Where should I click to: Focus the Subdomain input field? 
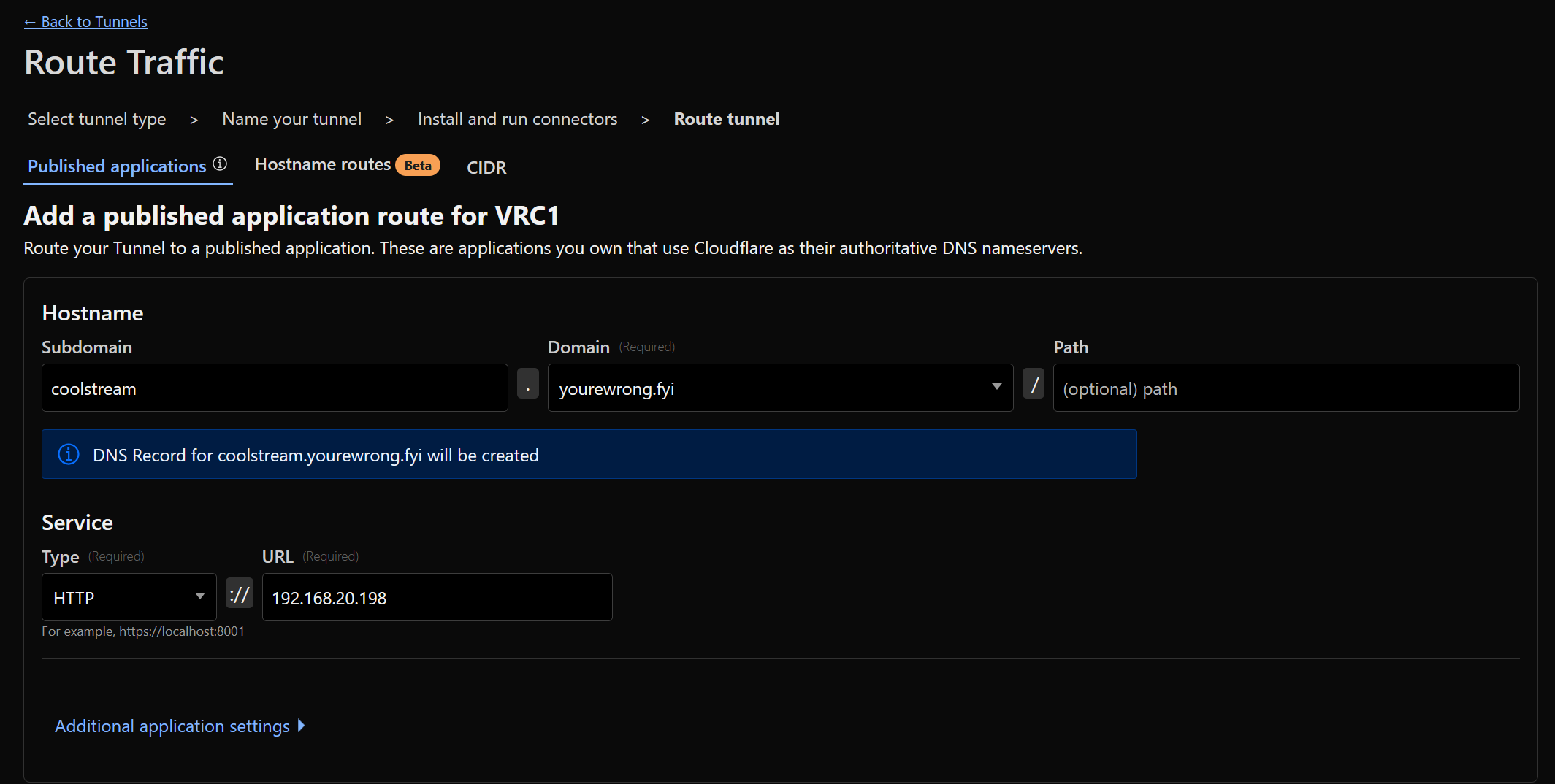click(275, 388)
